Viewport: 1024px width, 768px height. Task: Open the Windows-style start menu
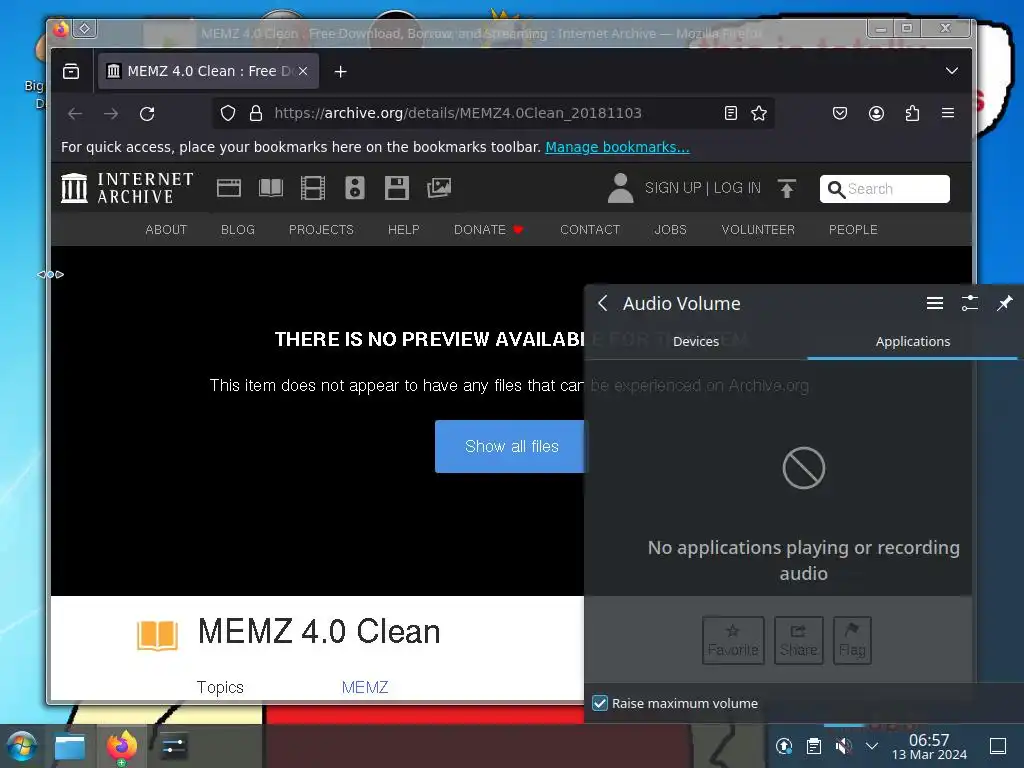tap(22, 746)
